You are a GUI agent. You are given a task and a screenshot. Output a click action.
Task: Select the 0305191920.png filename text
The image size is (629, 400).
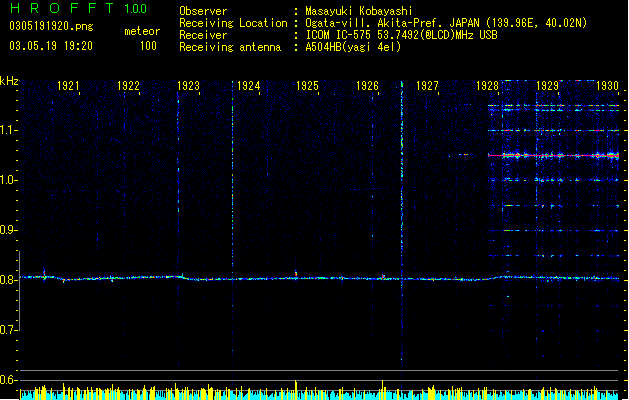[x=51, y=26]
